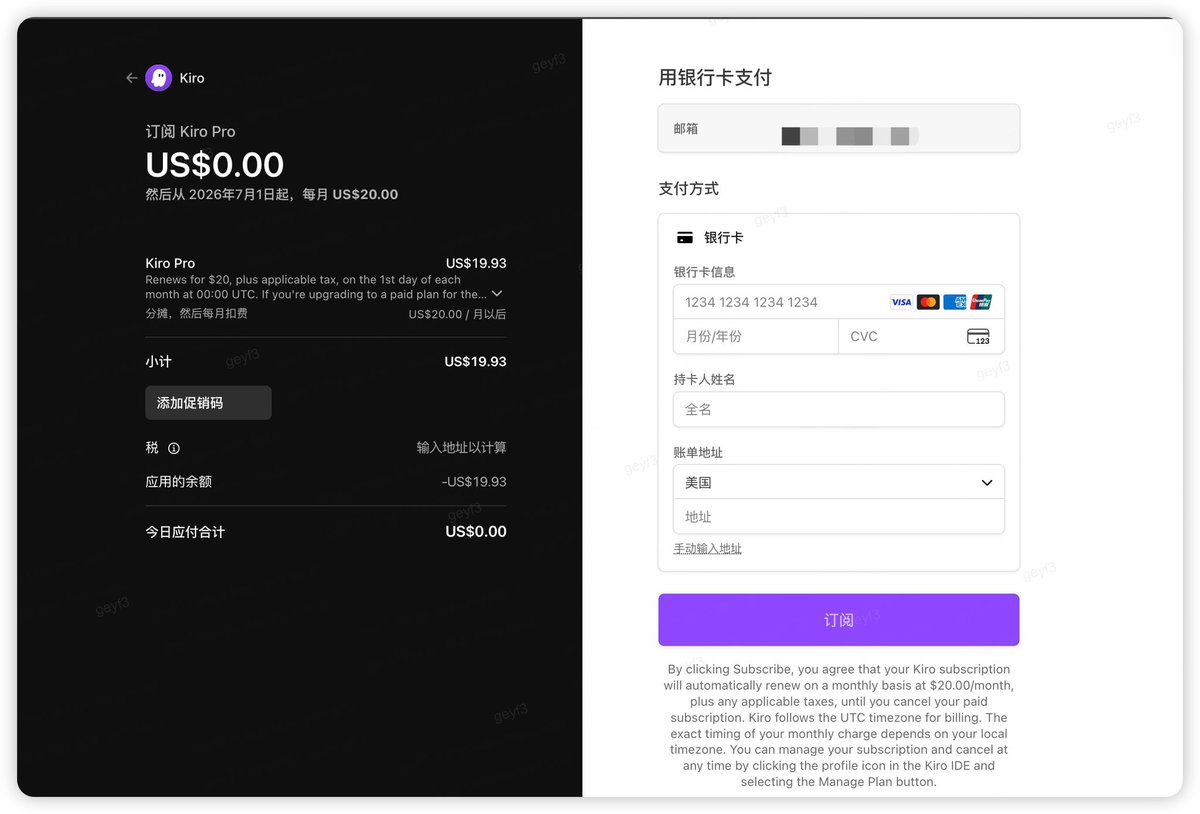Click the 小计 subtotal label
The image size is (1200, 814).
tap(158, 362)
